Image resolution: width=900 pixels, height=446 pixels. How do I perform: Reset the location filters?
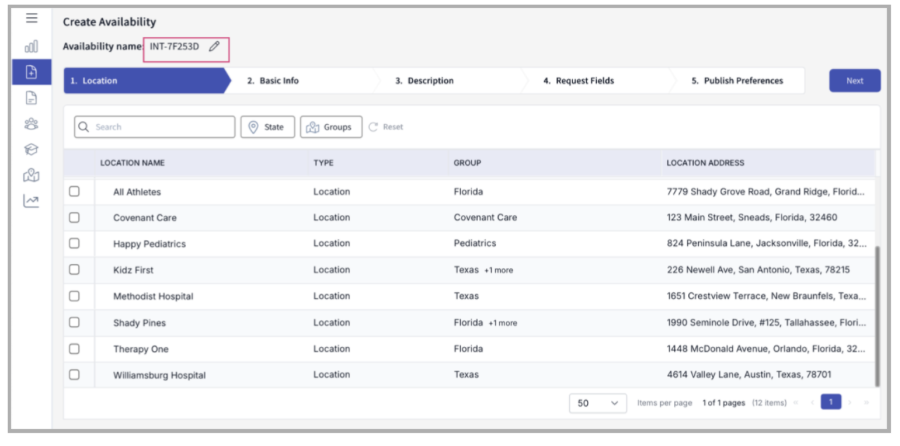pyautogui.click(x=386, y=127)
